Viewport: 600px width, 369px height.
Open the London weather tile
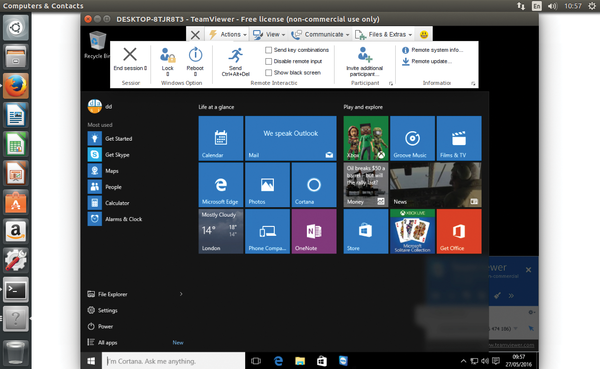[221, 231]
